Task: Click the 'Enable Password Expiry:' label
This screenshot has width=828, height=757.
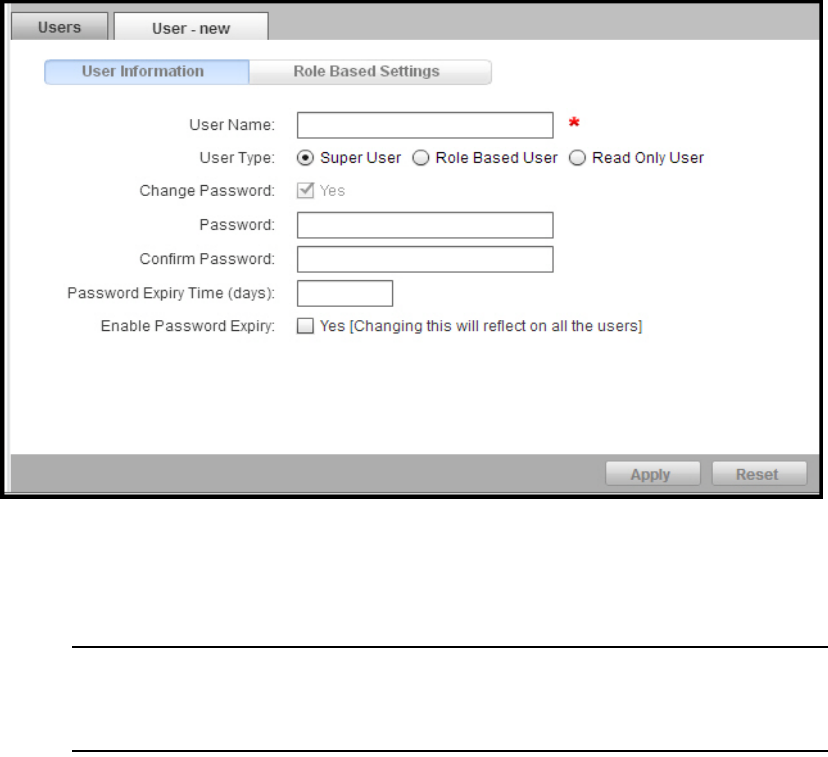Action: 187,326
